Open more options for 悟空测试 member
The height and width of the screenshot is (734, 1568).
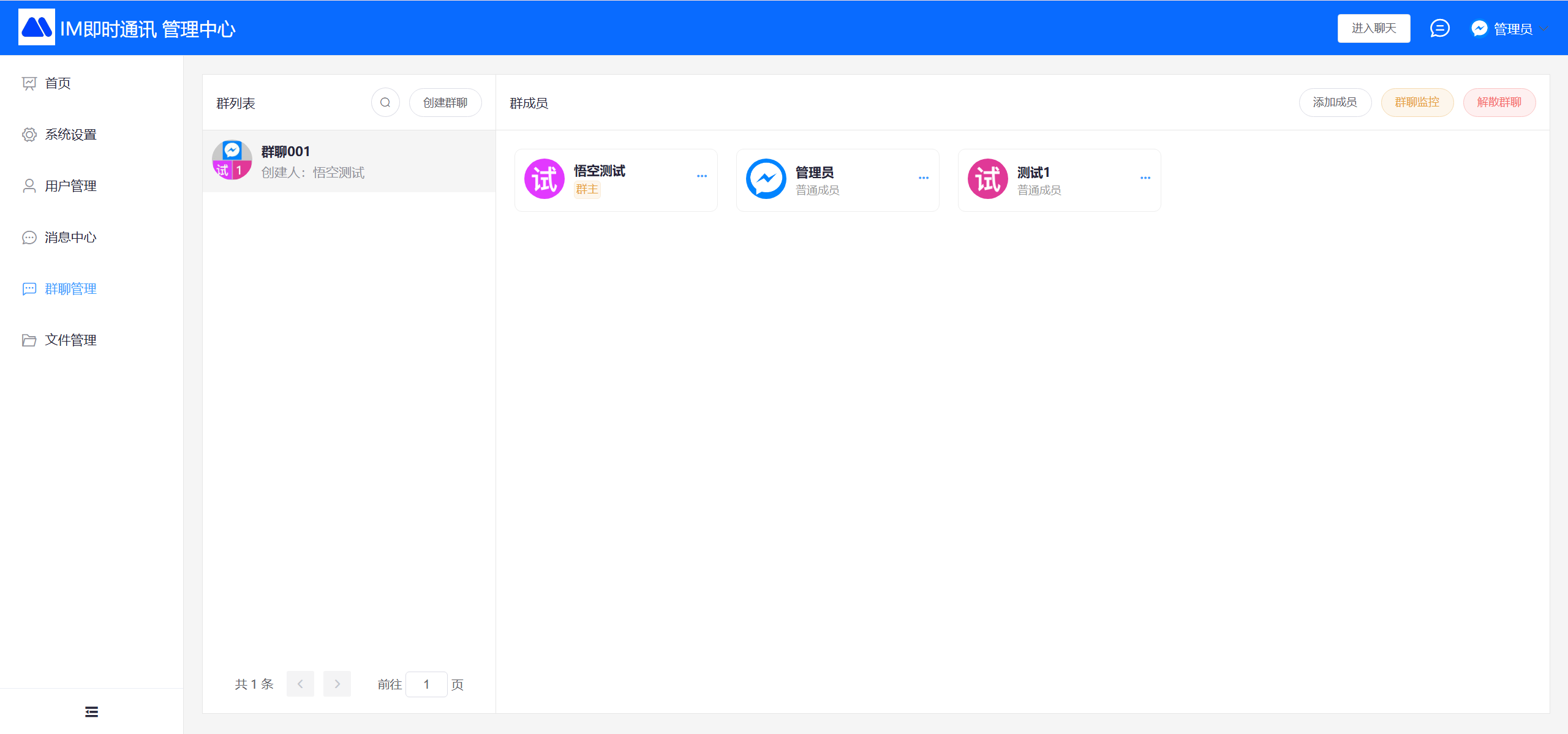tap(702, 176)
